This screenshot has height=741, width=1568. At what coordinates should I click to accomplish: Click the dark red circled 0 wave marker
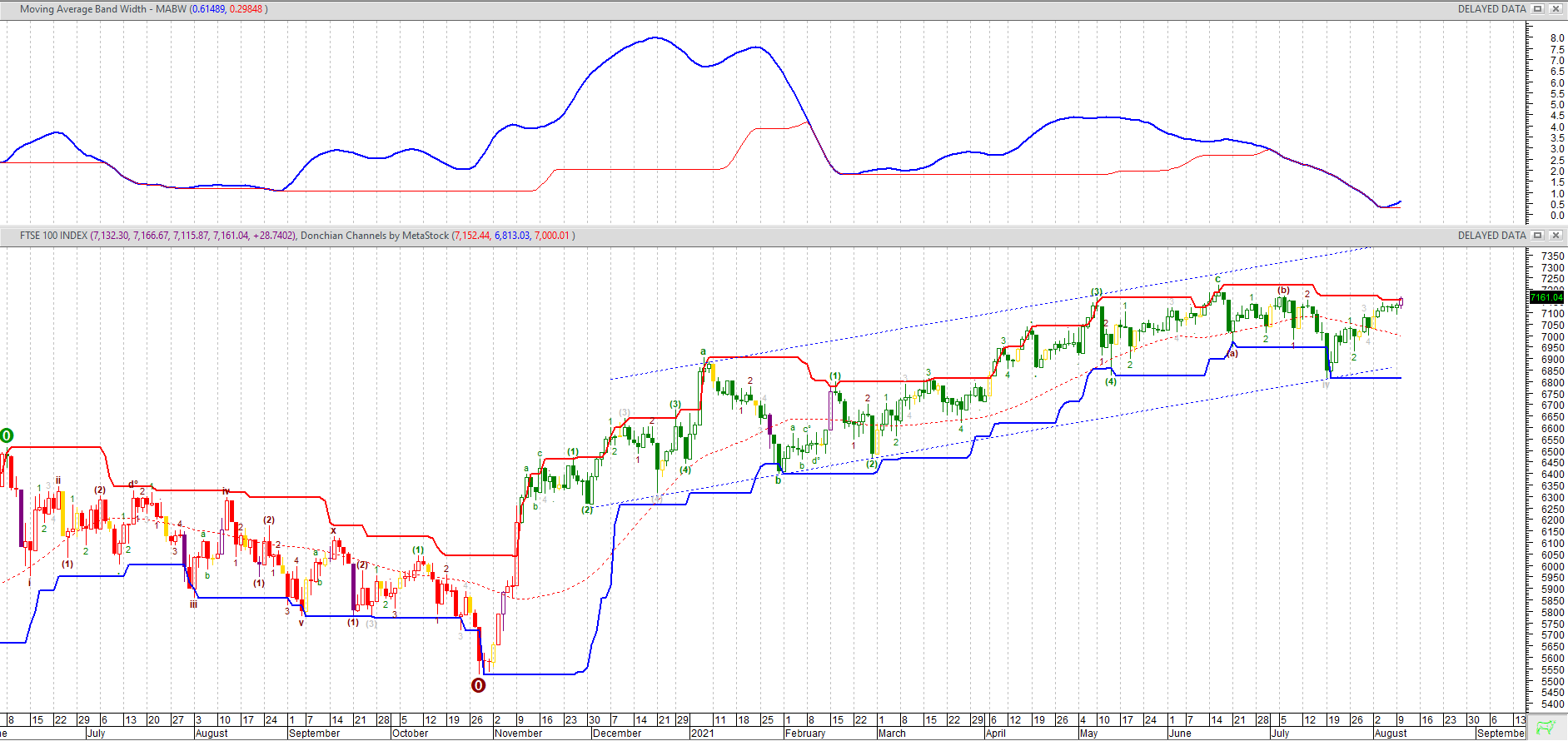(478, 685)
